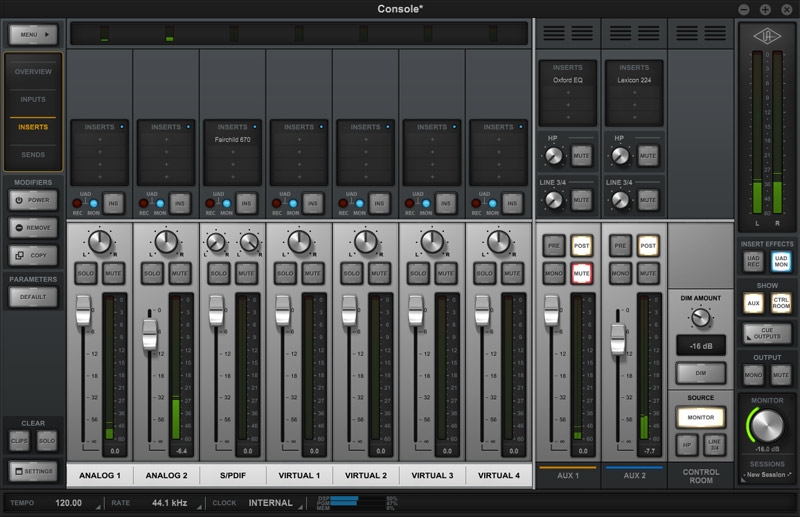Click the ANALOG 2 level value -6.4
Image resolution: width=800 pixels, height=517 pixels.
tap(181, 451)
